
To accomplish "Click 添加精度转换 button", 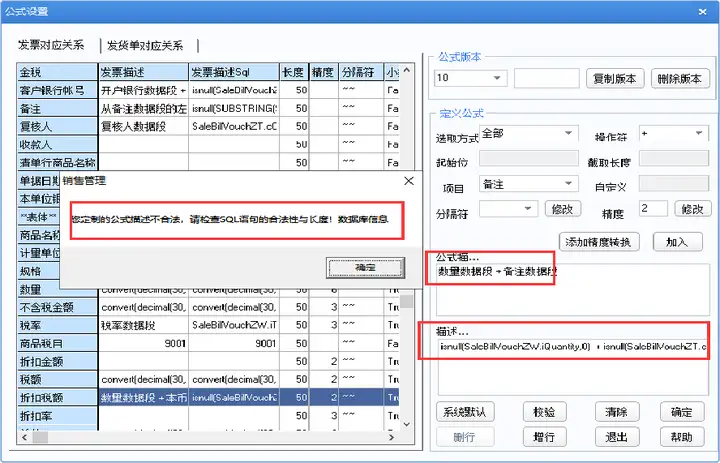I will coord(598,242).
